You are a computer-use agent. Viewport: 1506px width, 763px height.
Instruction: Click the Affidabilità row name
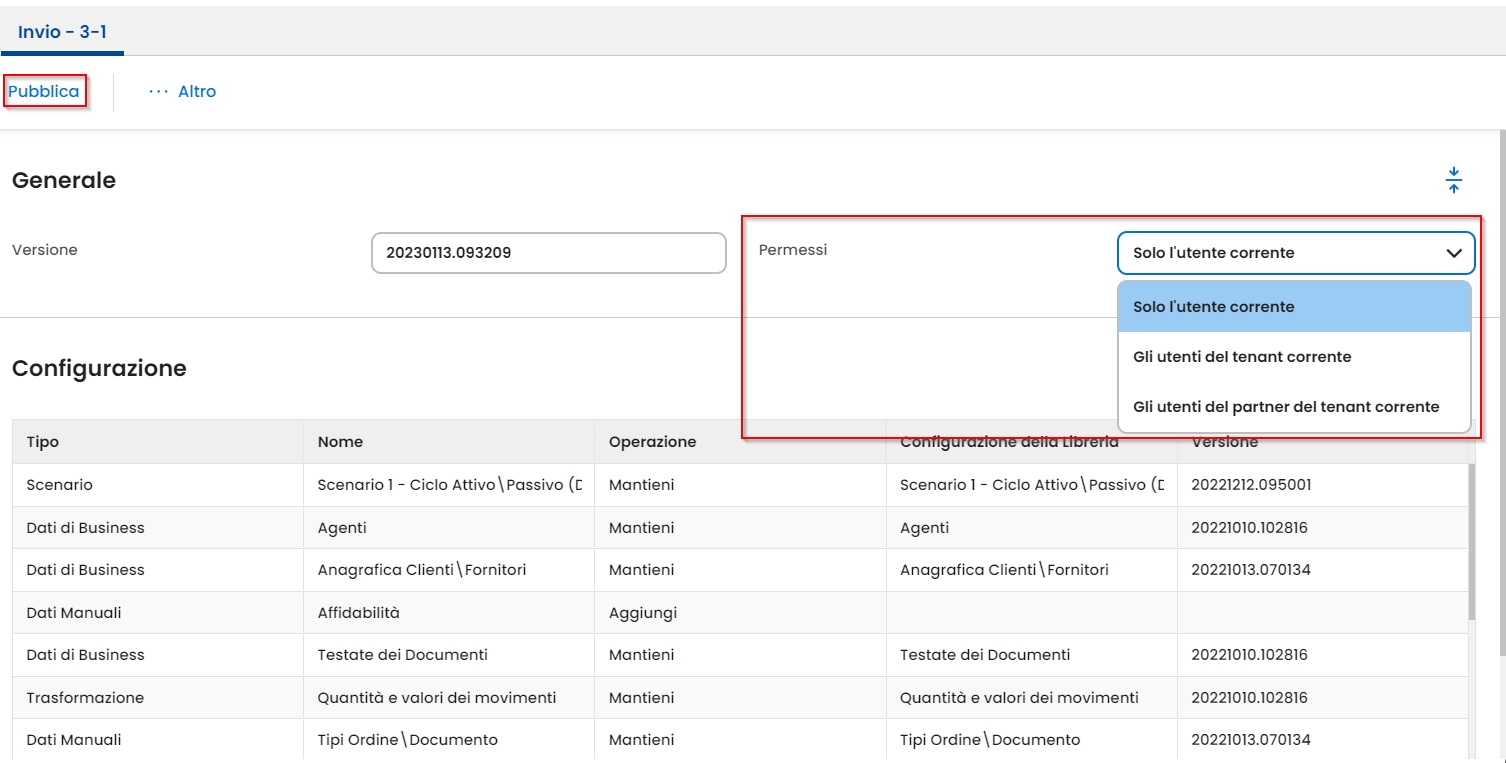coord(358,613)
